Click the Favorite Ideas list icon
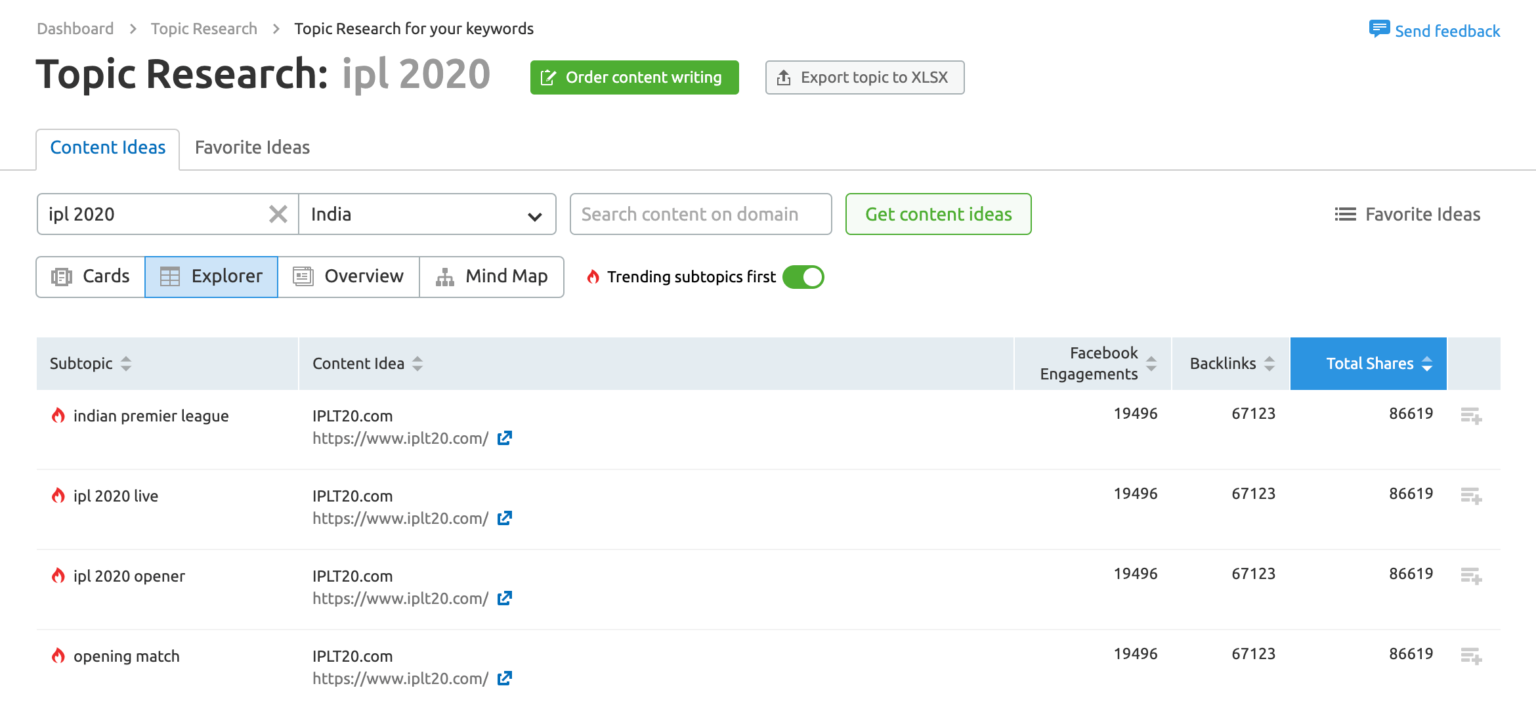Viewport: 1536px width, 709px height. pos(1343,214)
